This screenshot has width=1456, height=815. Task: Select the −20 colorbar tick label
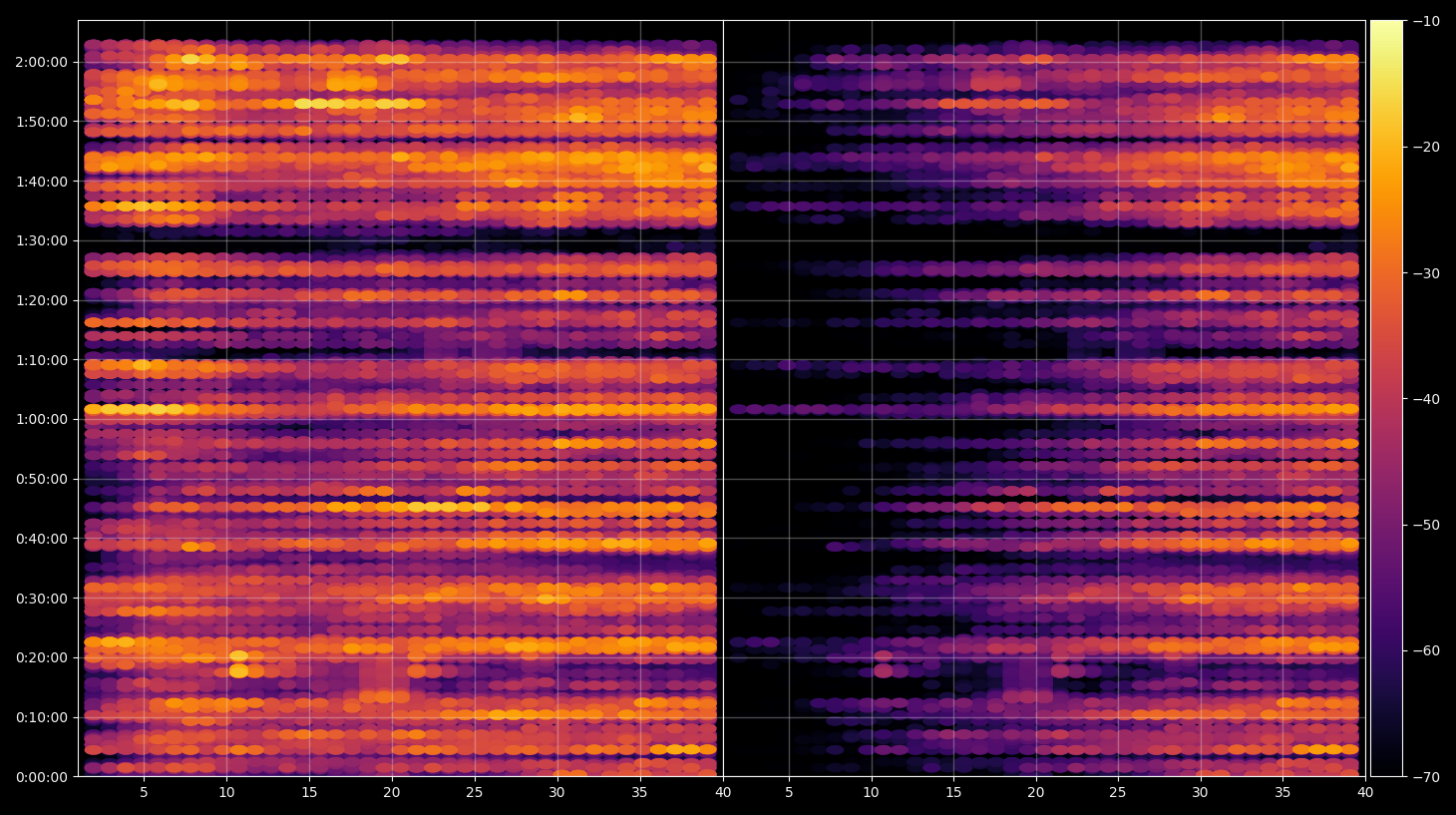pyautogui.click(x=1426, y=147)
